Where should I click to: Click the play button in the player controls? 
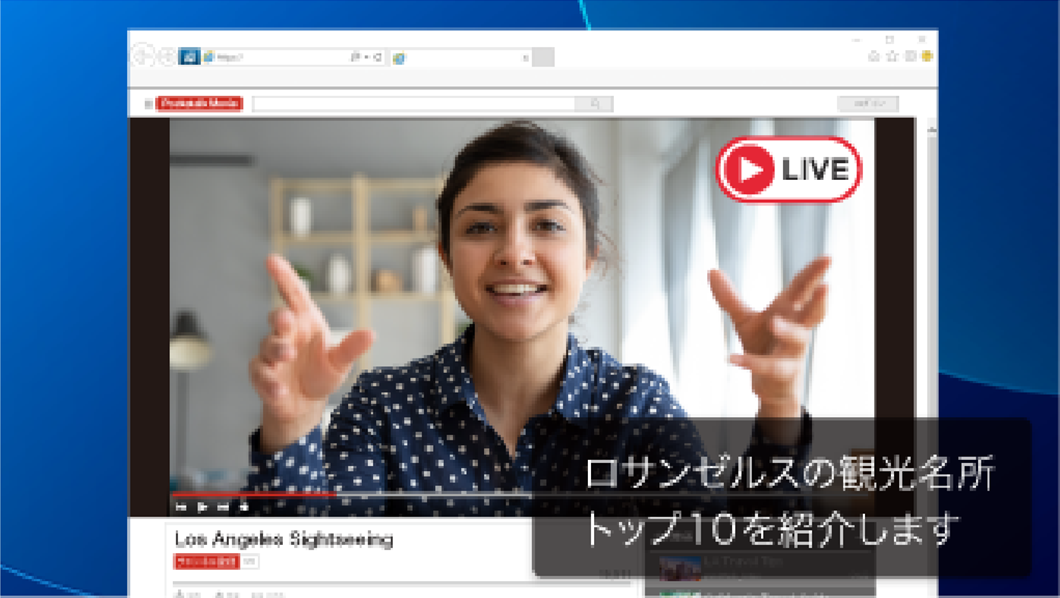(x=202, y=507)
